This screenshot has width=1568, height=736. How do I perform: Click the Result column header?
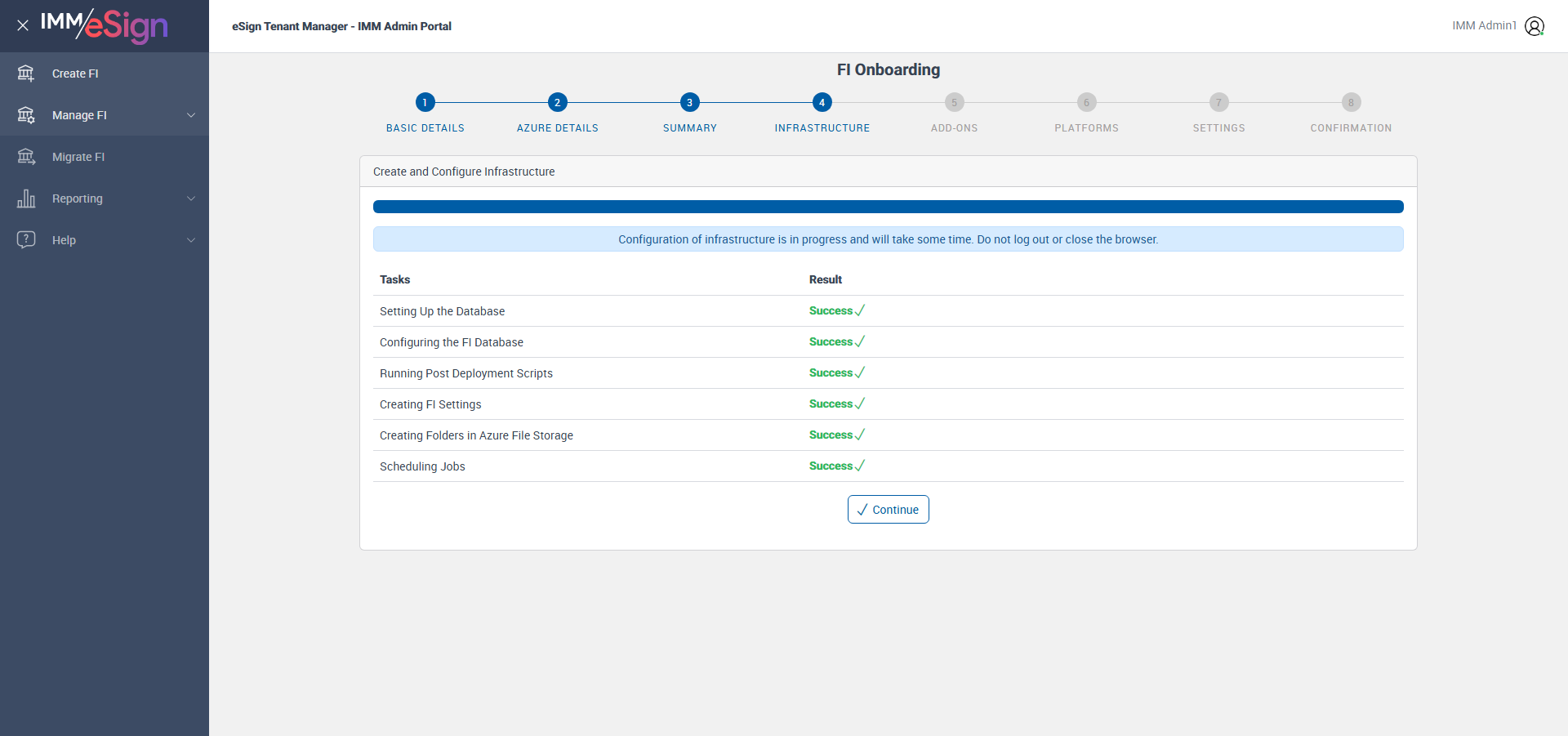pyautogui.click(x=826, y=279)
